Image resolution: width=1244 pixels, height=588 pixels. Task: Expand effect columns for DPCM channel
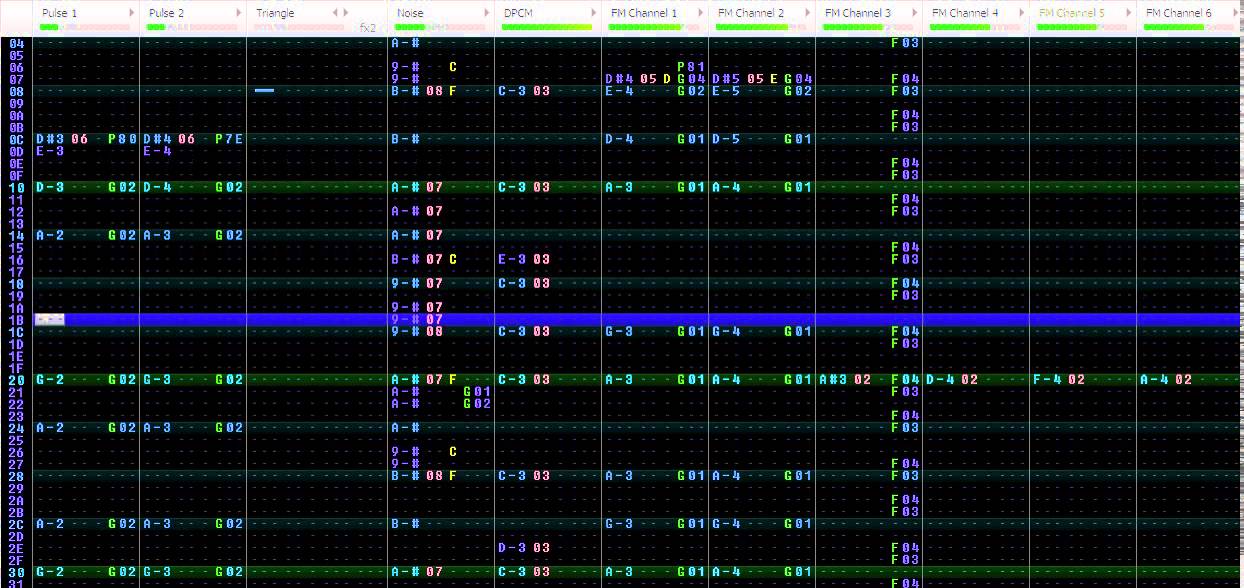tap(595, 13)
